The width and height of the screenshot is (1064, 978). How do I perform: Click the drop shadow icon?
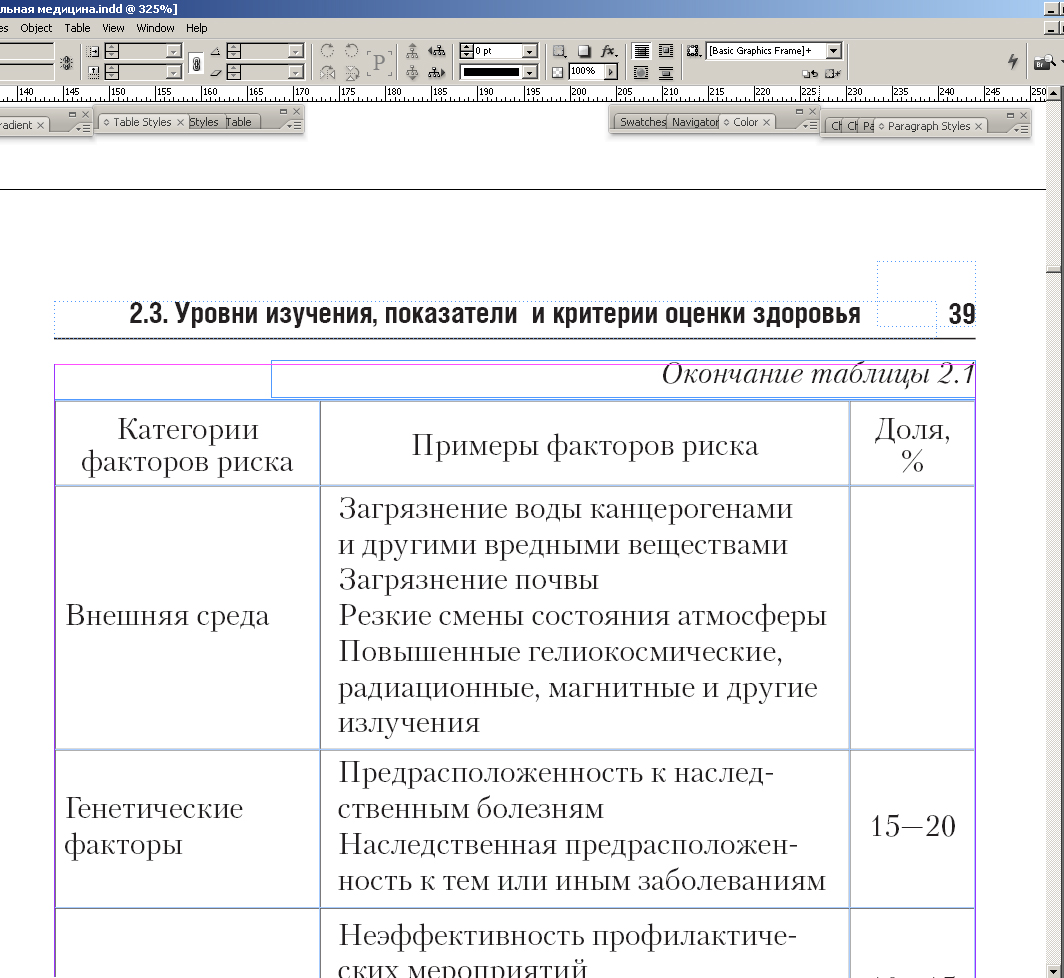click(584, 51)
